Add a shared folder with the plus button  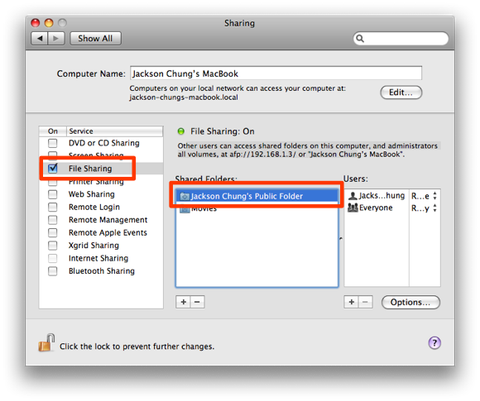(183, 302)
